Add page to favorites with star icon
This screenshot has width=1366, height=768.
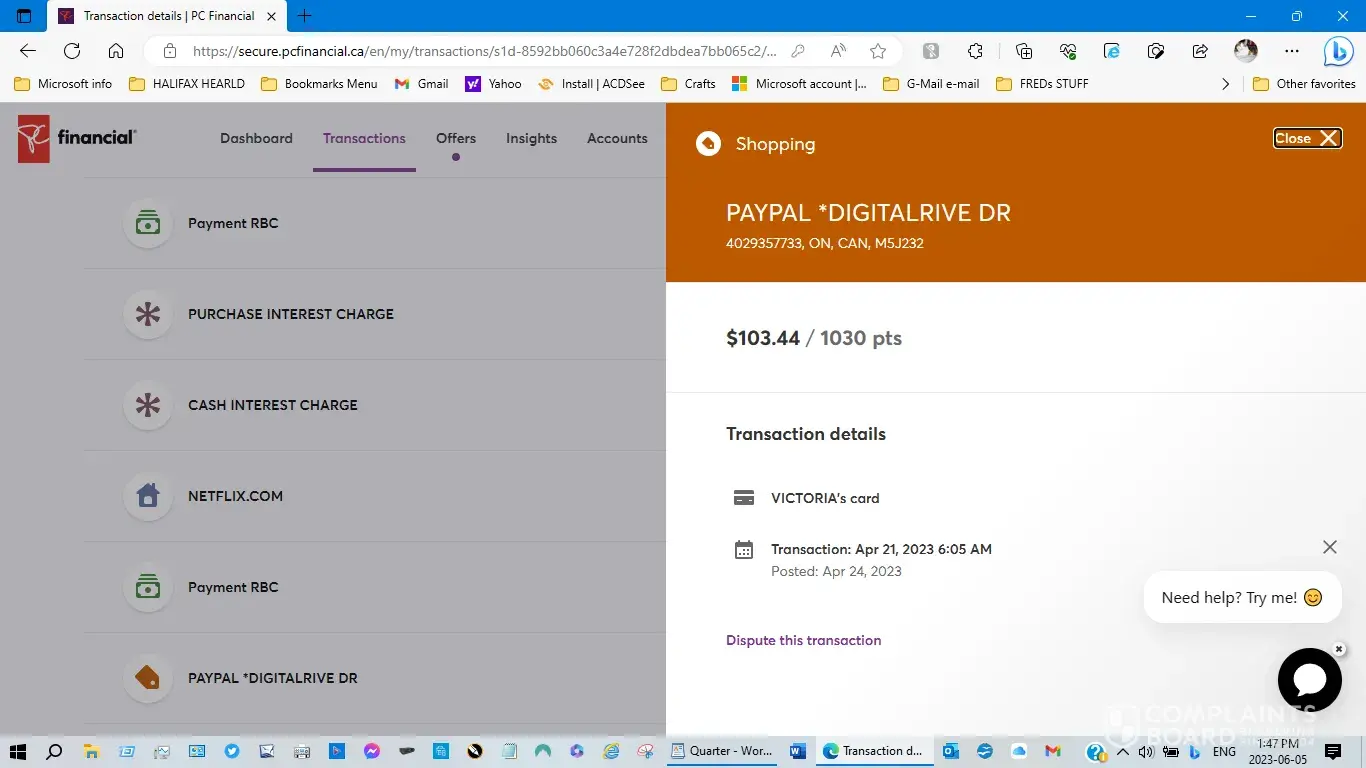pyautogui.click(x=878, y=51)
